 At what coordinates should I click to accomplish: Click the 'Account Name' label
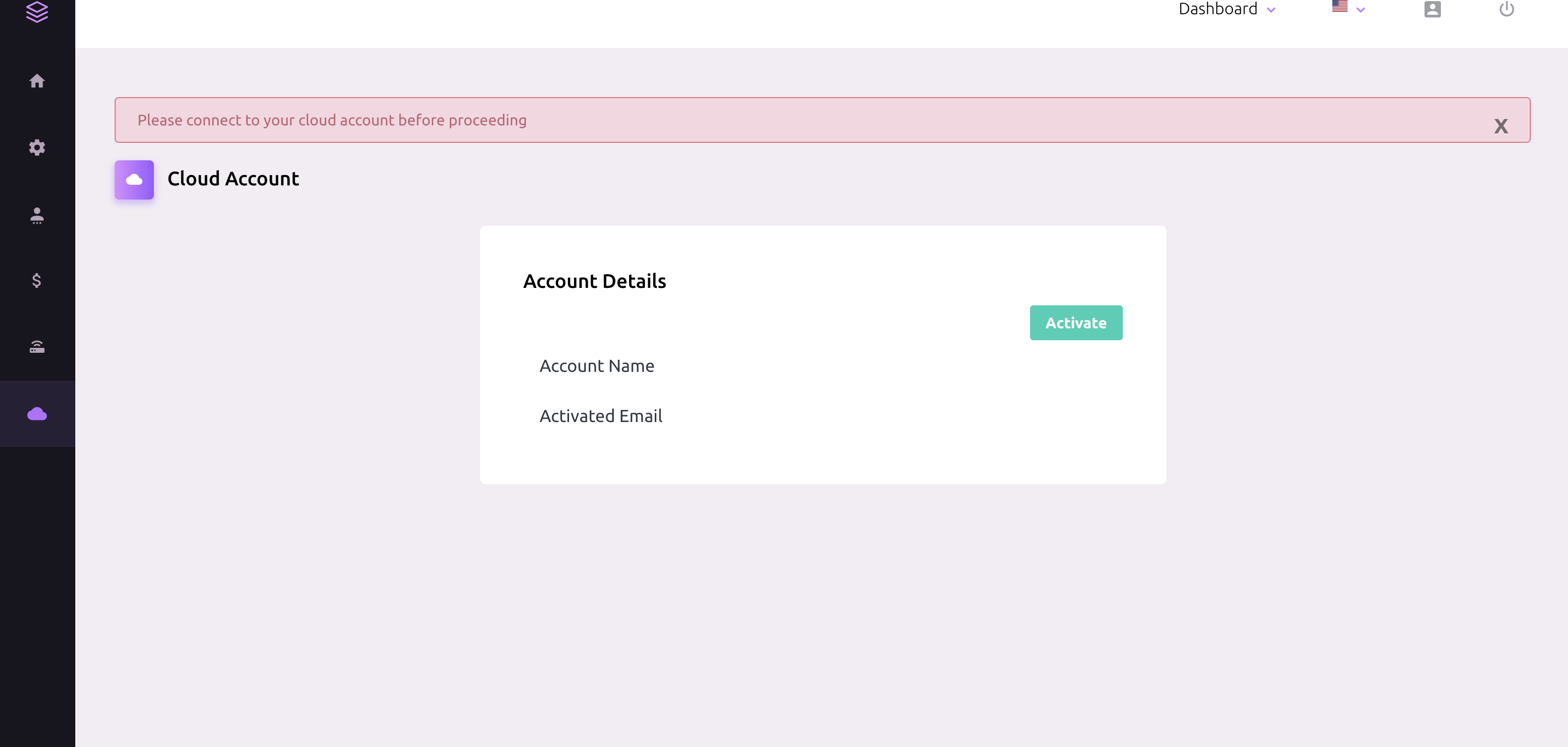pos(597,366)
